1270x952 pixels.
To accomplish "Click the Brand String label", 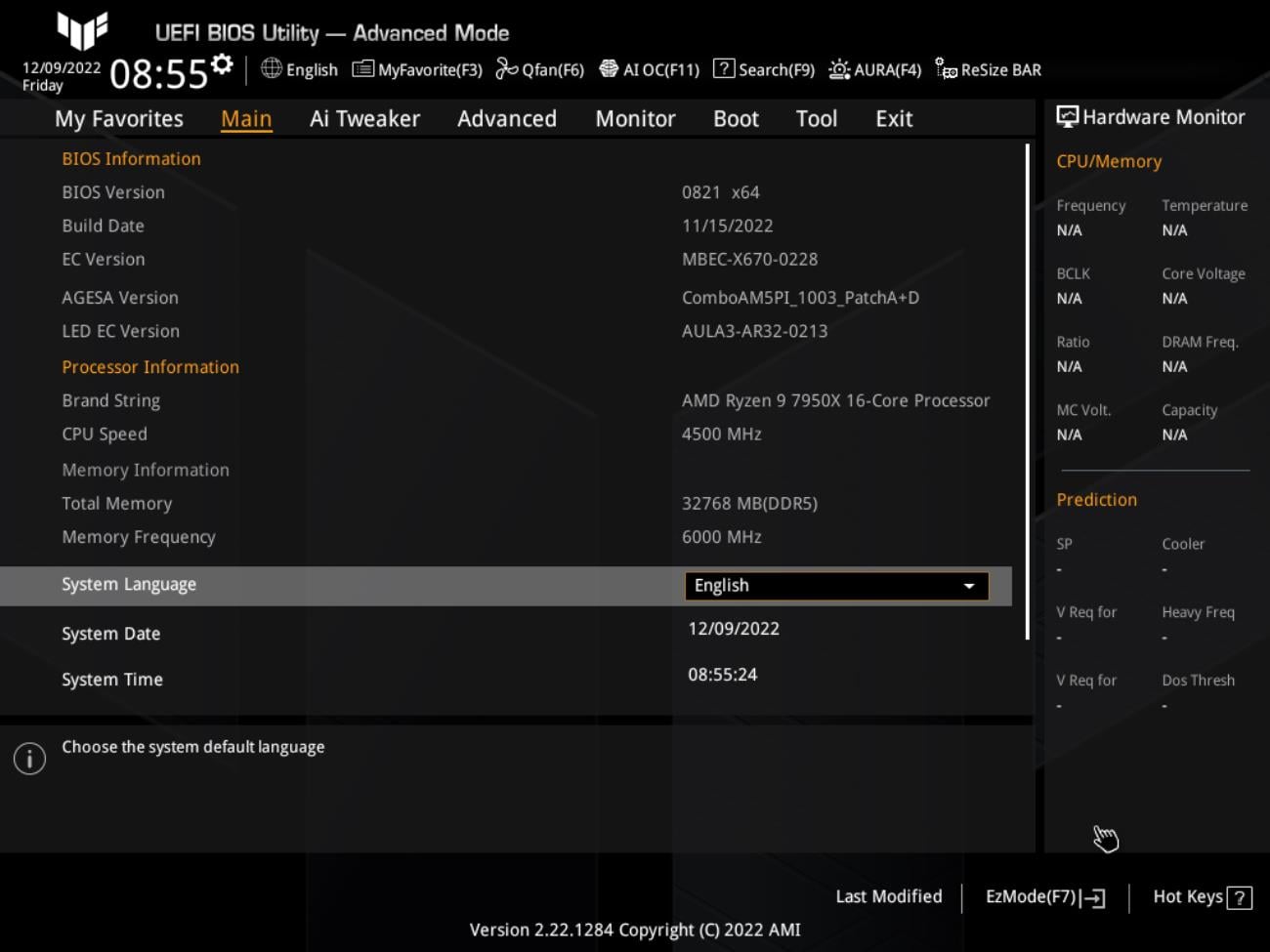I will tap(110, 401).
